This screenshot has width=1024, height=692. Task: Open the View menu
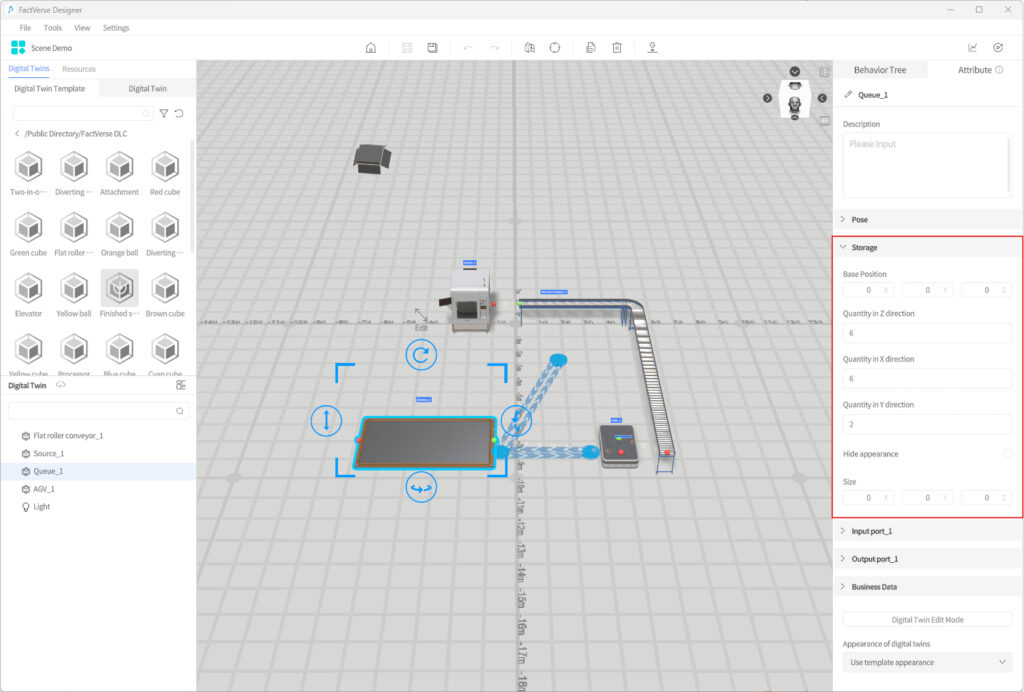[x=82, y=27]
